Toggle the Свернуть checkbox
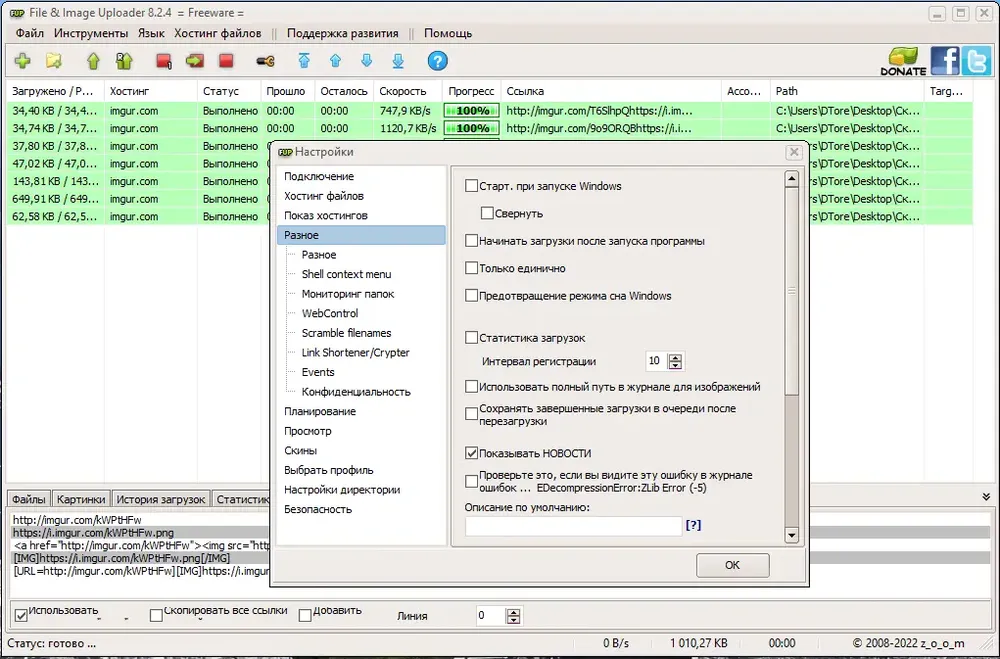Screen dimensions: 1000x659 pos(487,213)
